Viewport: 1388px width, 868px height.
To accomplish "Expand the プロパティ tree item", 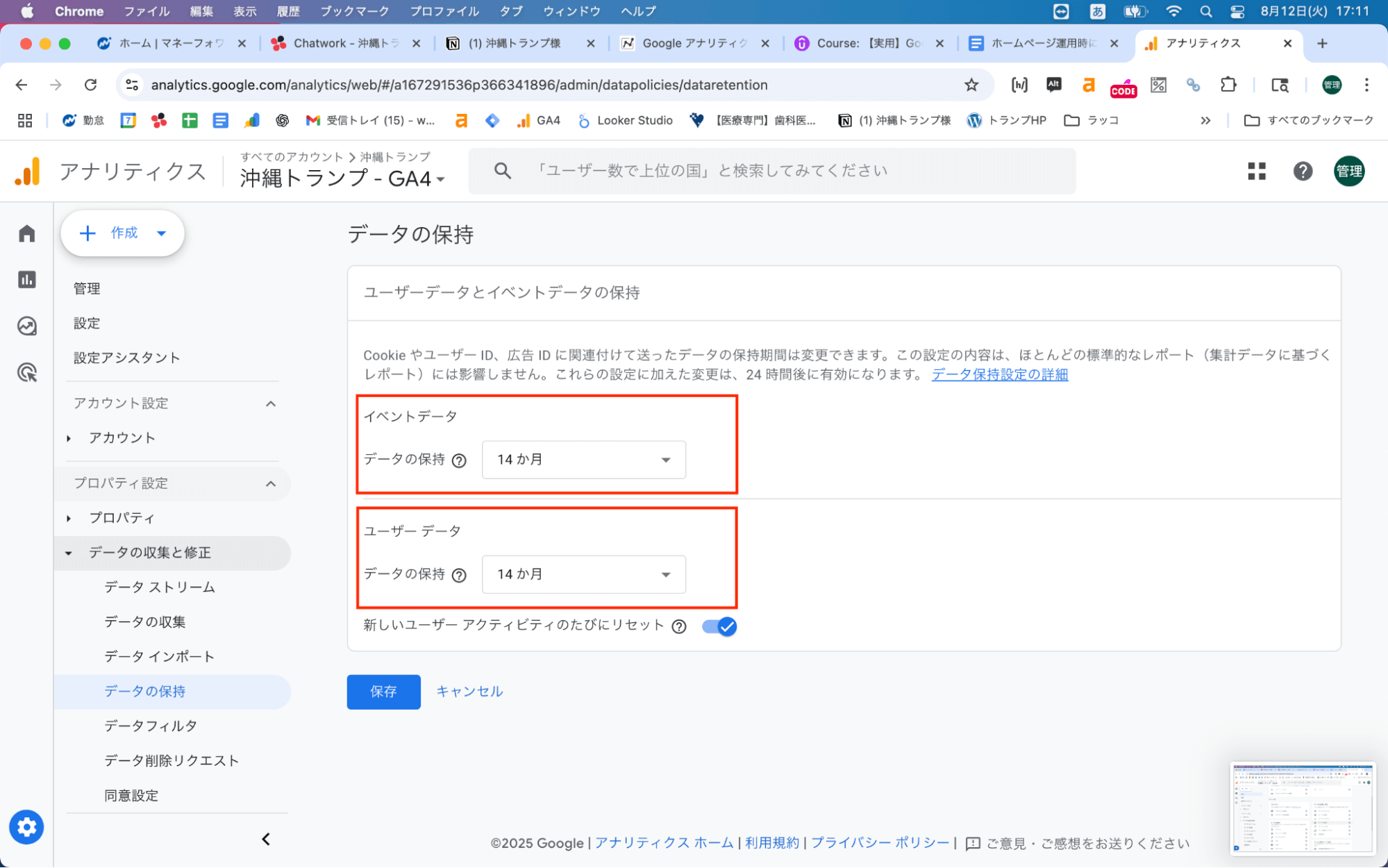I will point(69,517).
